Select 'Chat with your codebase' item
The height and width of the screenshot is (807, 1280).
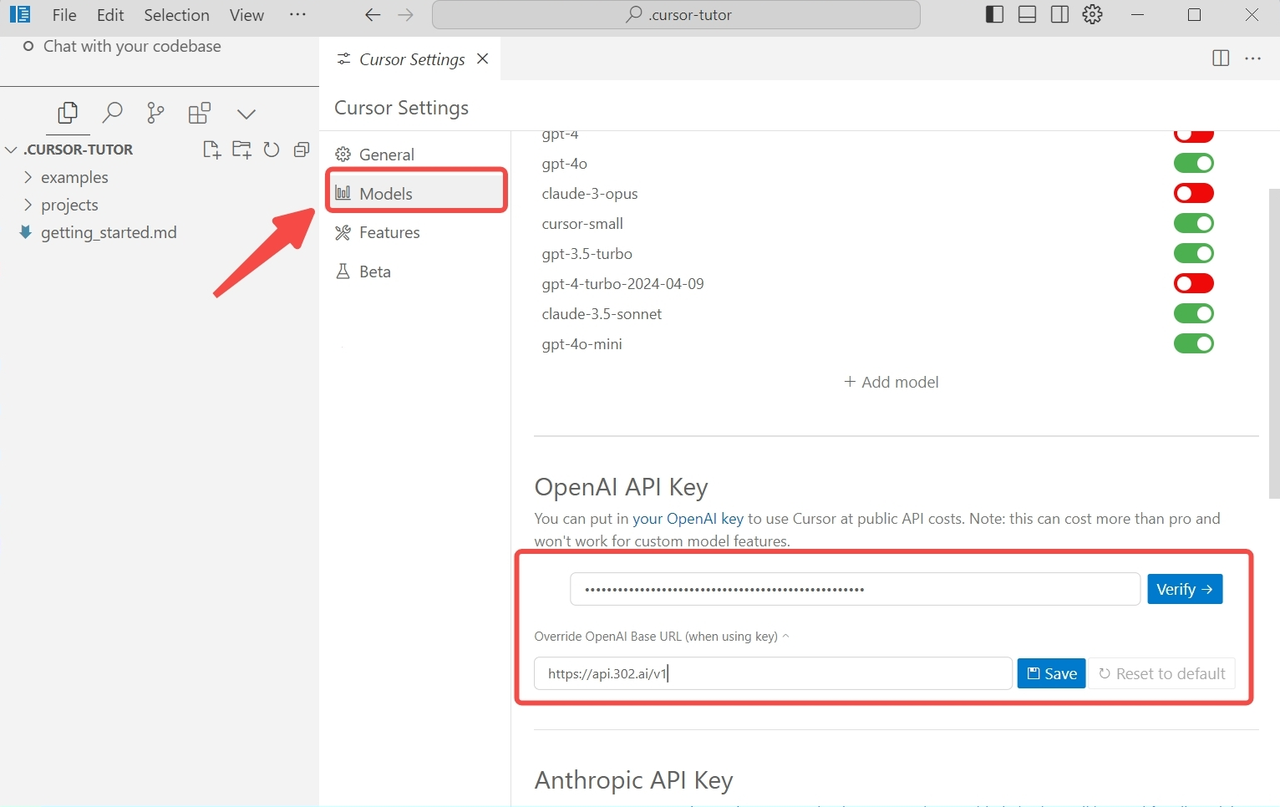(132, 46)
